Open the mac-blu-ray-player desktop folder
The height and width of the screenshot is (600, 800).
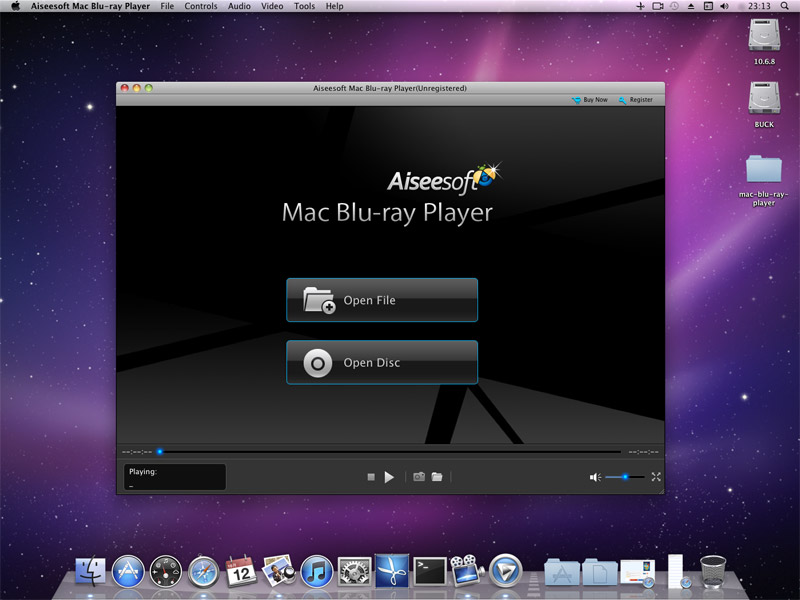coord(764,172)
